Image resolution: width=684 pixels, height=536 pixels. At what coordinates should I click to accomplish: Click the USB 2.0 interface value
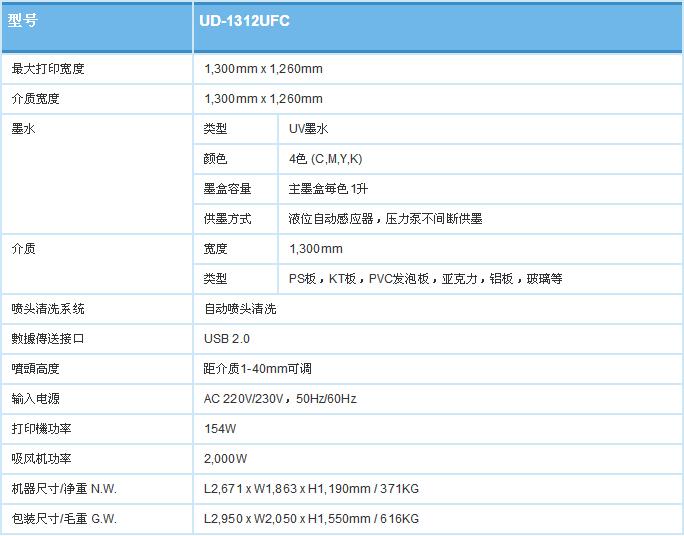pyautogui.click(x=227, y=339)
